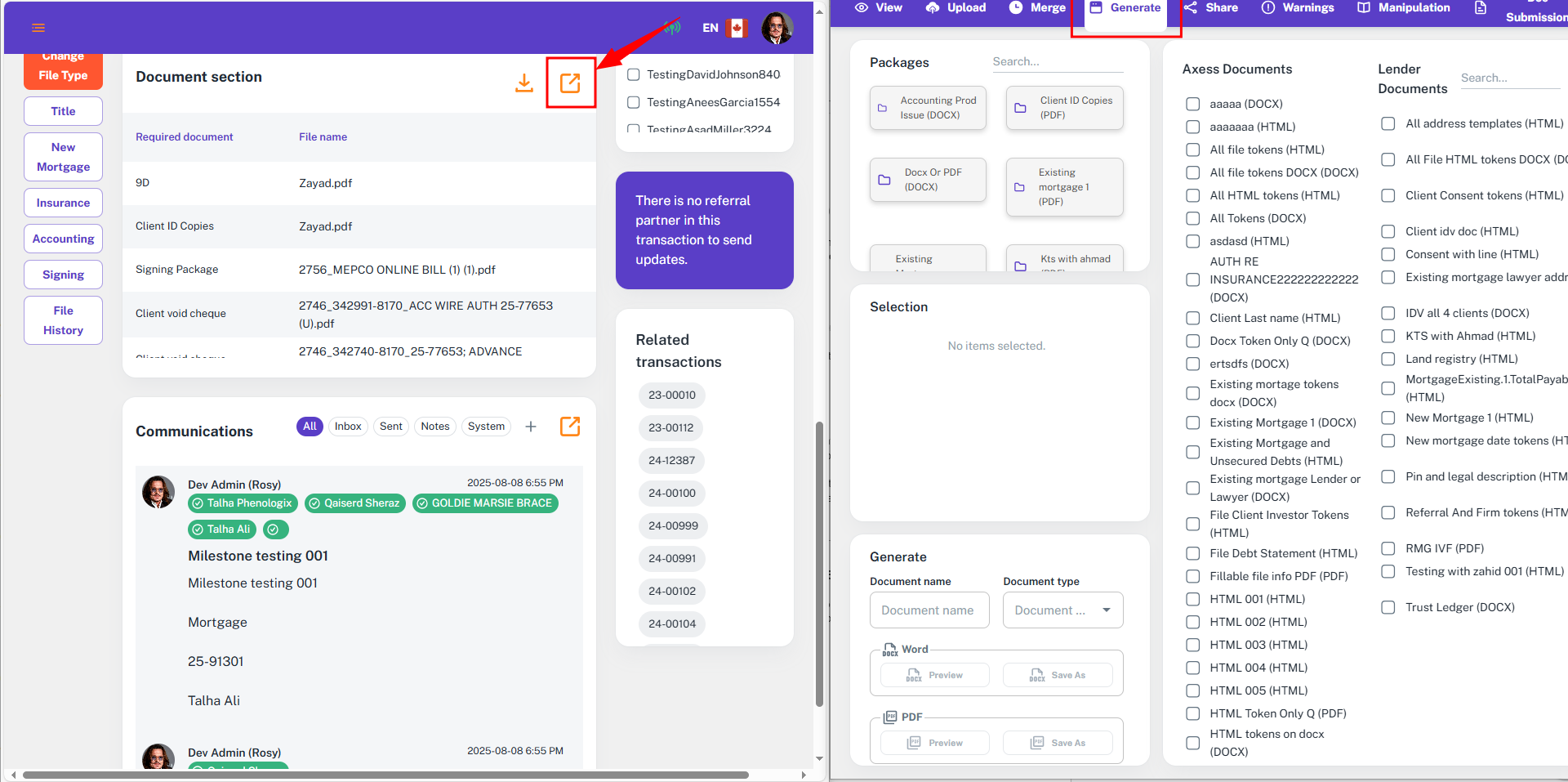1568x782 pixels.
Task: Open Document section in external view
Action: pos(570,83)
